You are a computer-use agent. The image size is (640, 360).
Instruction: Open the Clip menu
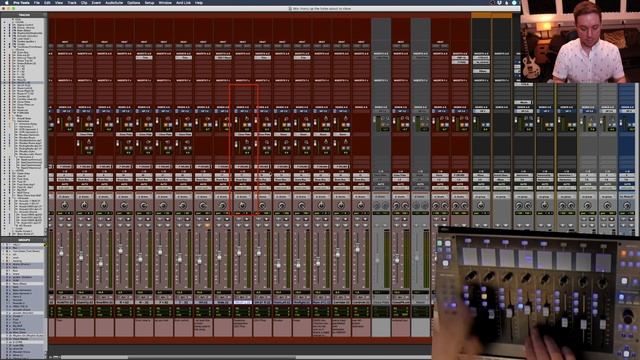84,2
